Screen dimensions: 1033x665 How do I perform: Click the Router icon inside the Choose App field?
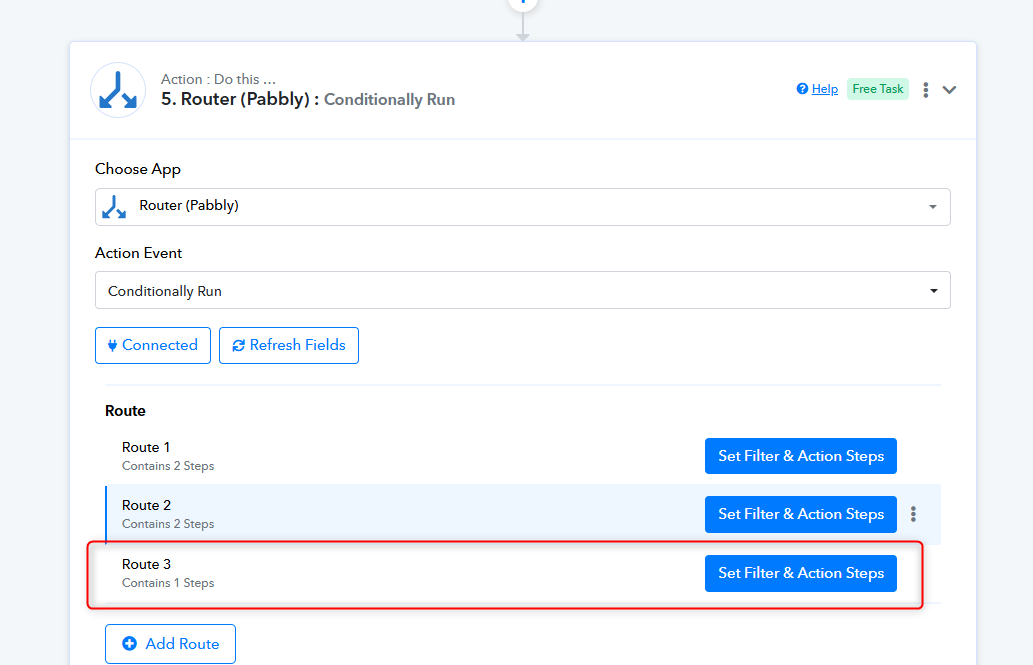pos(115,207)
